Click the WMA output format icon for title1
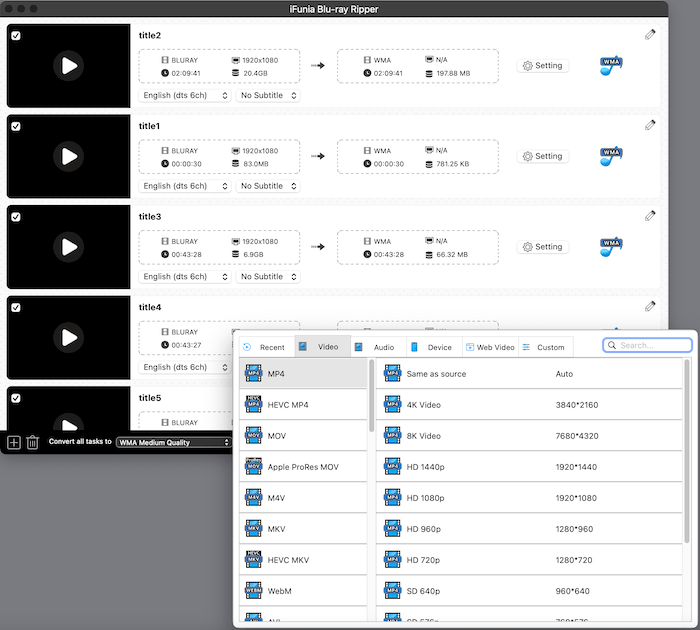 pos(611,156)
